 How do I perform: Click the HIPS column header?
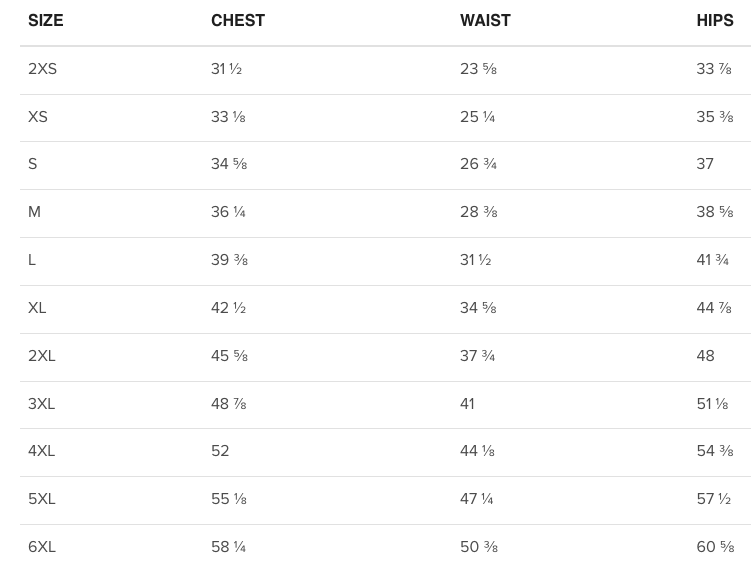pos(715,21)
